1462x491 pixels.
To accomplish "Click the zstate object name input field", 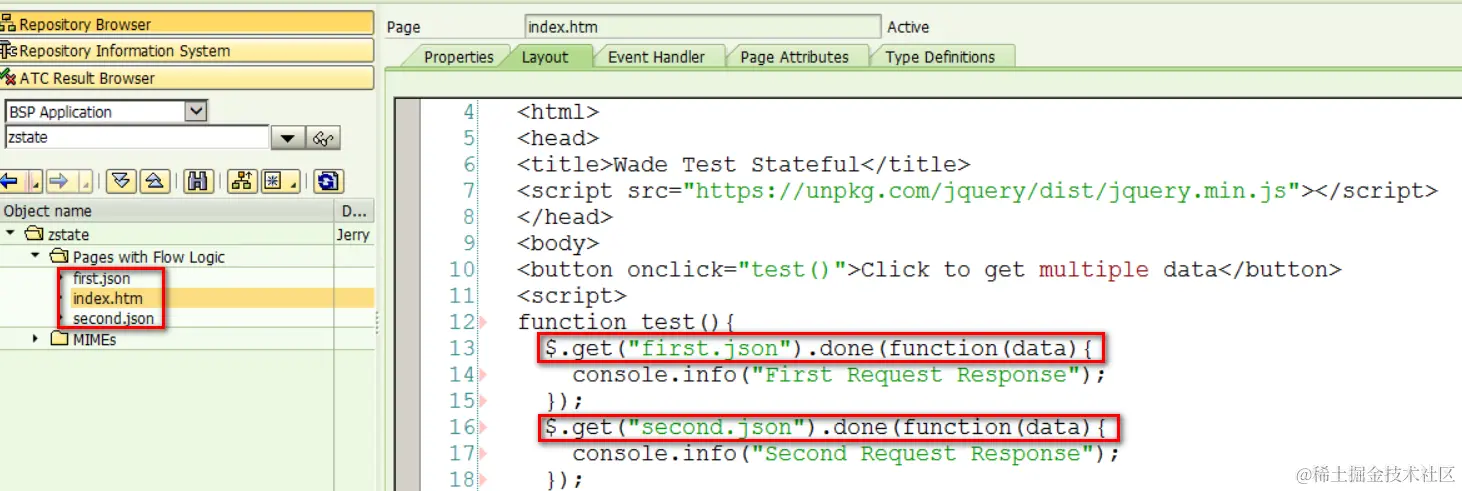I will 137,137.
